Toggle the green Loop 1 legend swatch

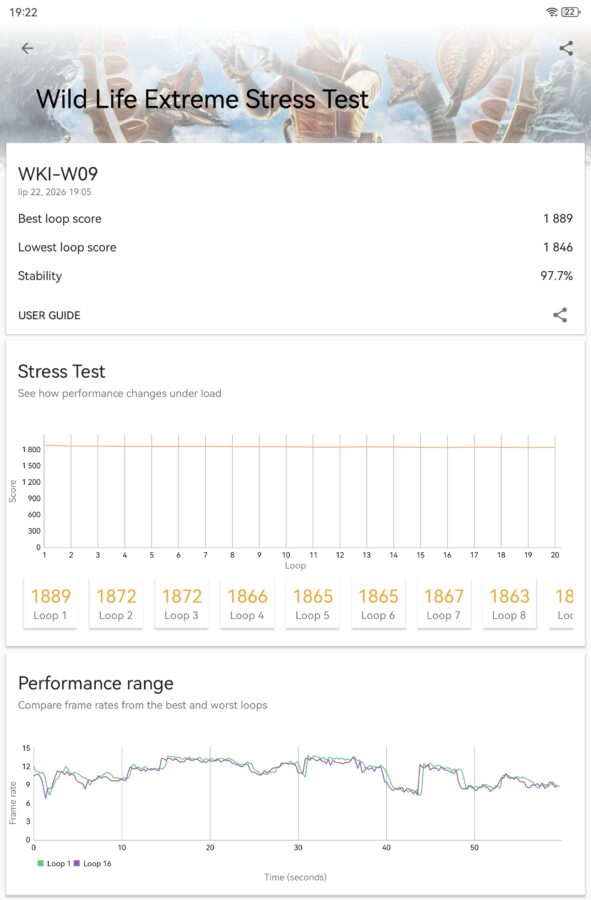click(x=40, y=863)
